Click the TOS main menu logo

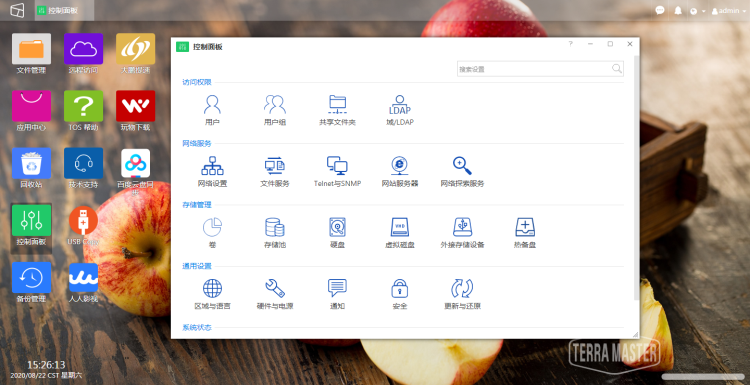pyautogui.click(x=17, y=10)
